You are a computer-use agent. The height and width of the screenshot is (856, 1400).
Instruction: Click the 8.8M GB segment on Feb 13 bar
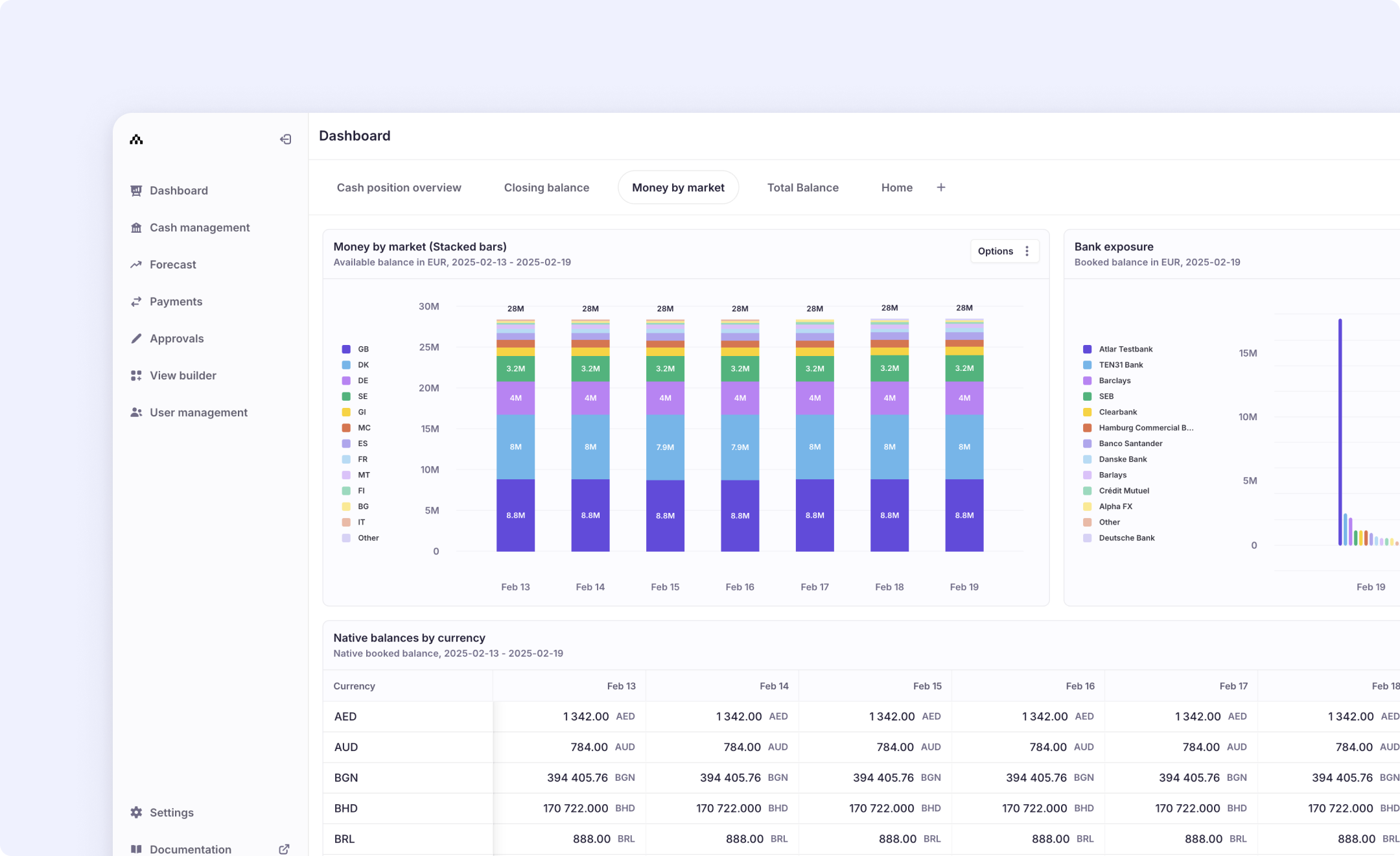coord(515,516)
